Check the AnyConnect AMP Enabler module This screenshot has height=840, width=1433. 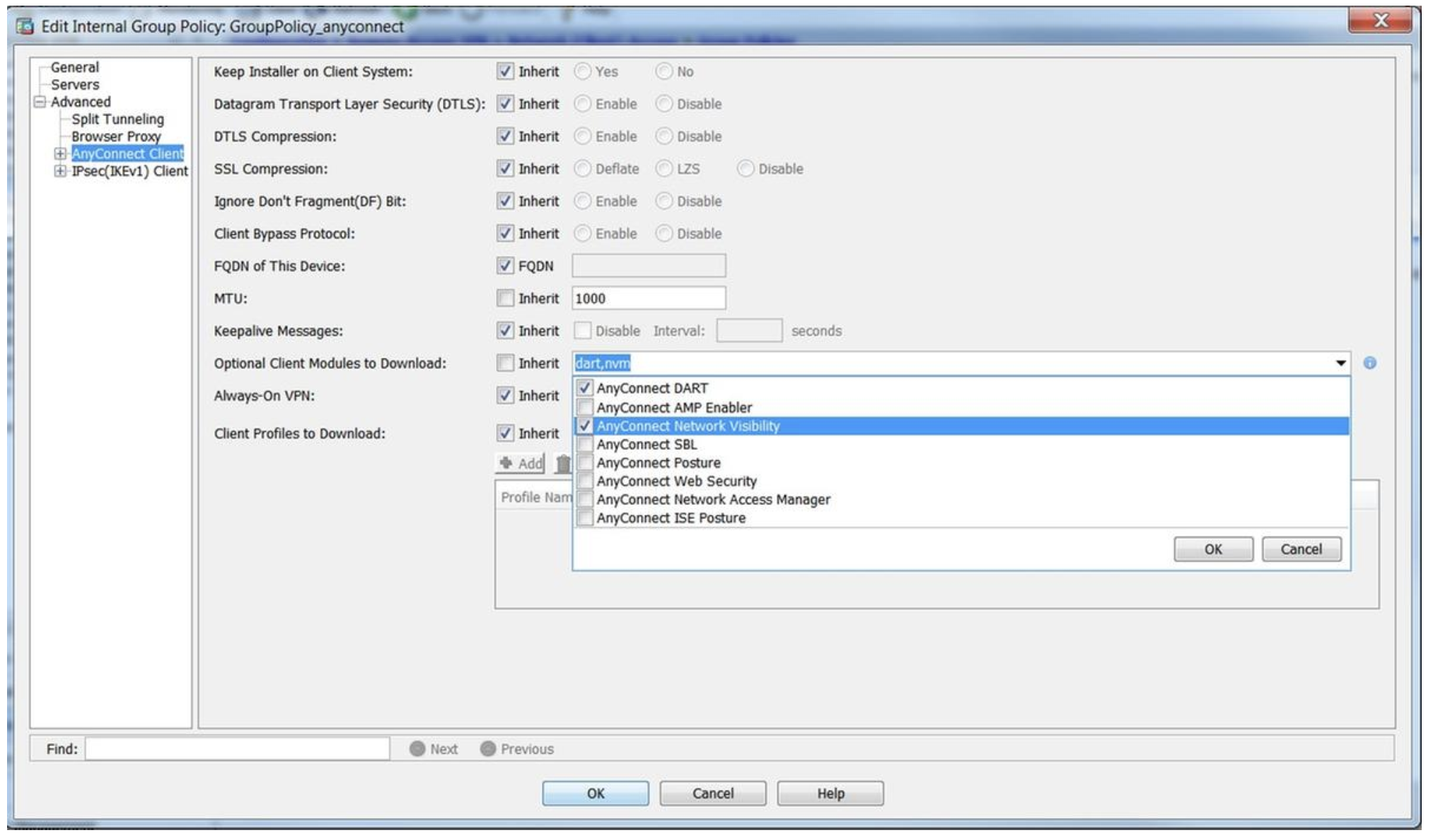coord(586,407)
